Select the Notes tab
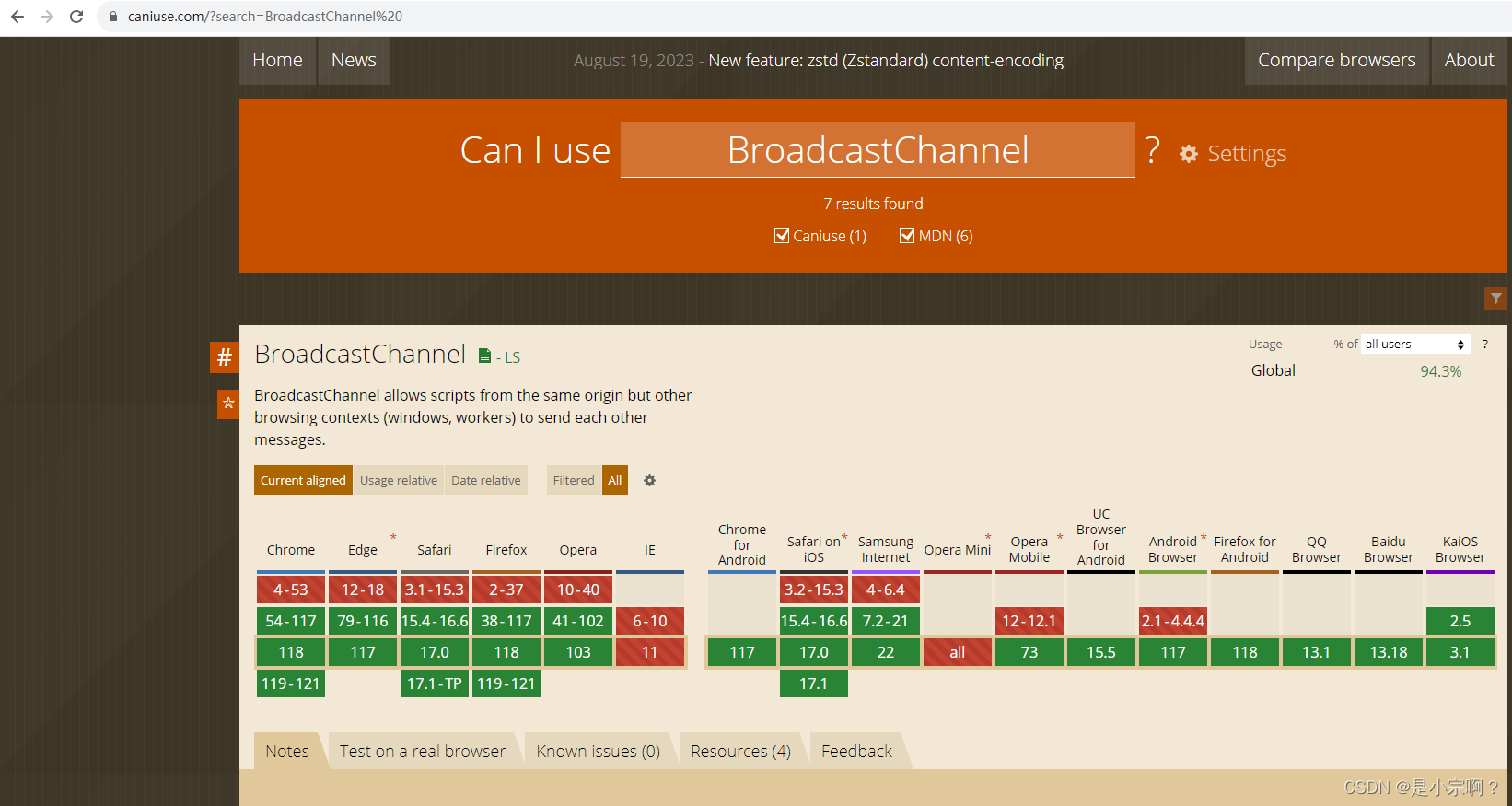Viewport: 1512px width, 806px height. point(287,751)
